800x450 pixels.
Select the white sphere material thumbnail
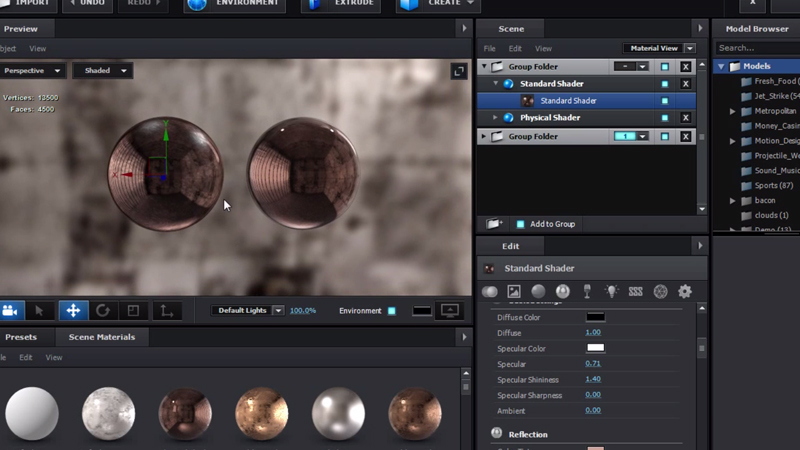32,412
